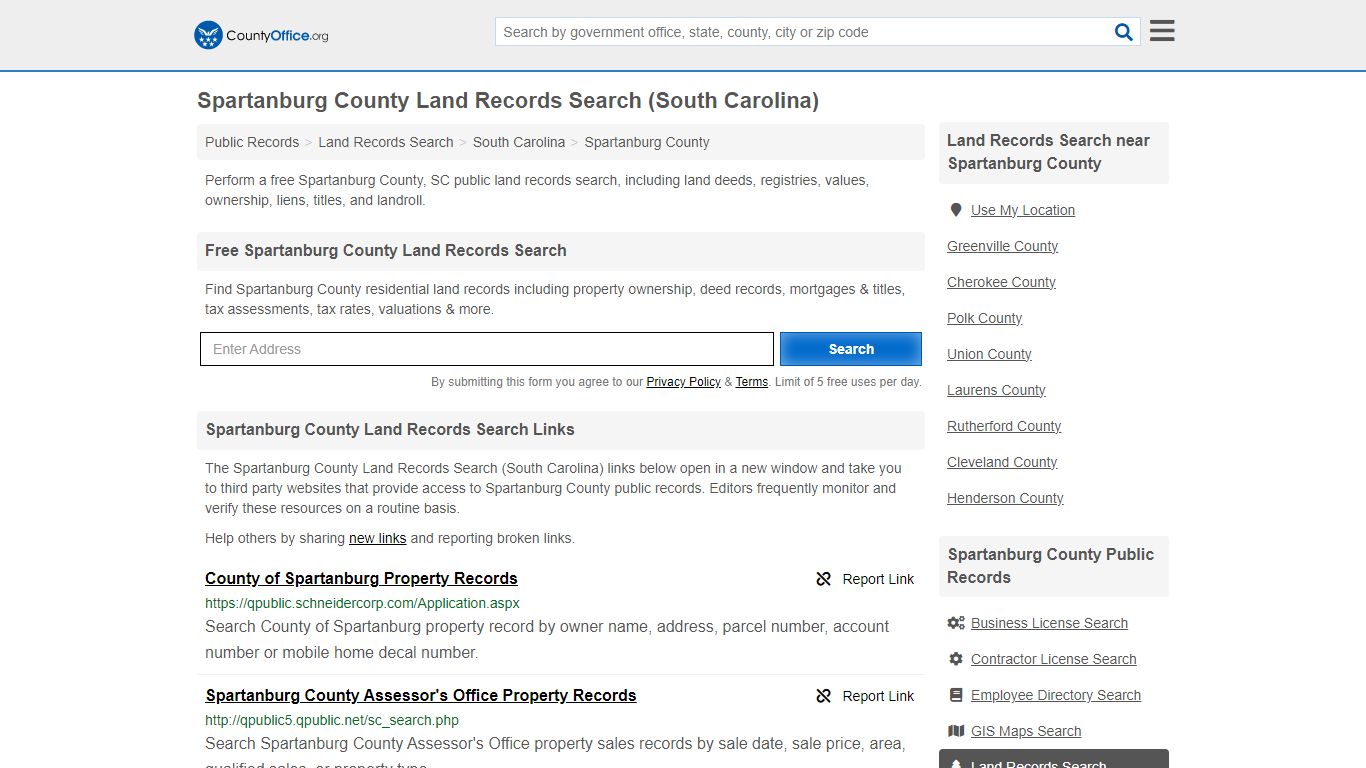Click Spartanburg County Land Records Search Links heading
Image resolution: width=1366 pixels, height=768 pixels.
click(390, 430)
